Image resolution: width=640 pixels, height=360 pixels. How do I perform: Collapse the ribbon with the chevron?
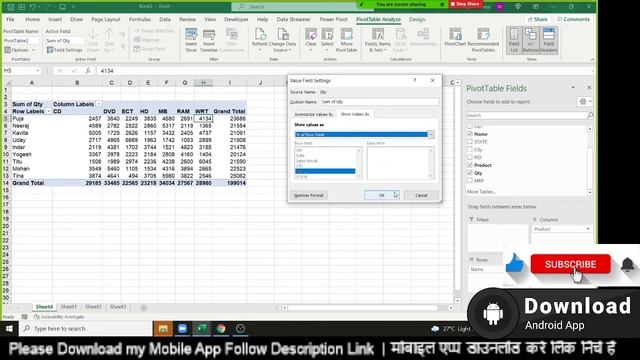(x=592, y=60)
